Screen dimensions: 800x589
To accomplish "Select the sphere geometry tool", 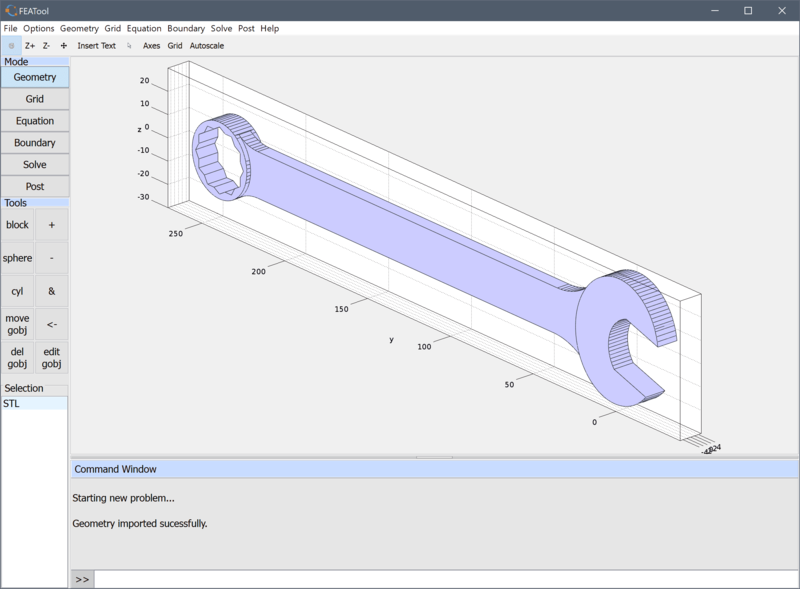I will click(17, 258).
